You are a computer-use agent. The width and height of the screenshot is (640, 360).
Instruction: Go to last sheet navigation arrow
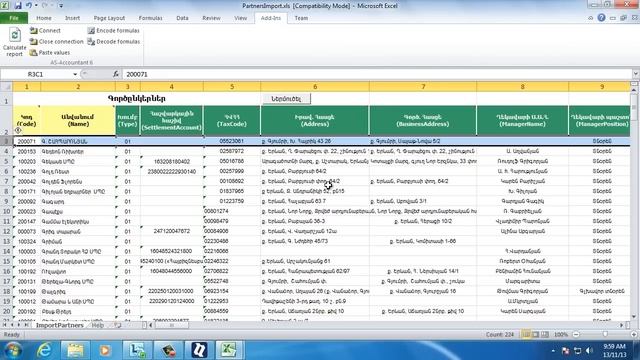27,325
